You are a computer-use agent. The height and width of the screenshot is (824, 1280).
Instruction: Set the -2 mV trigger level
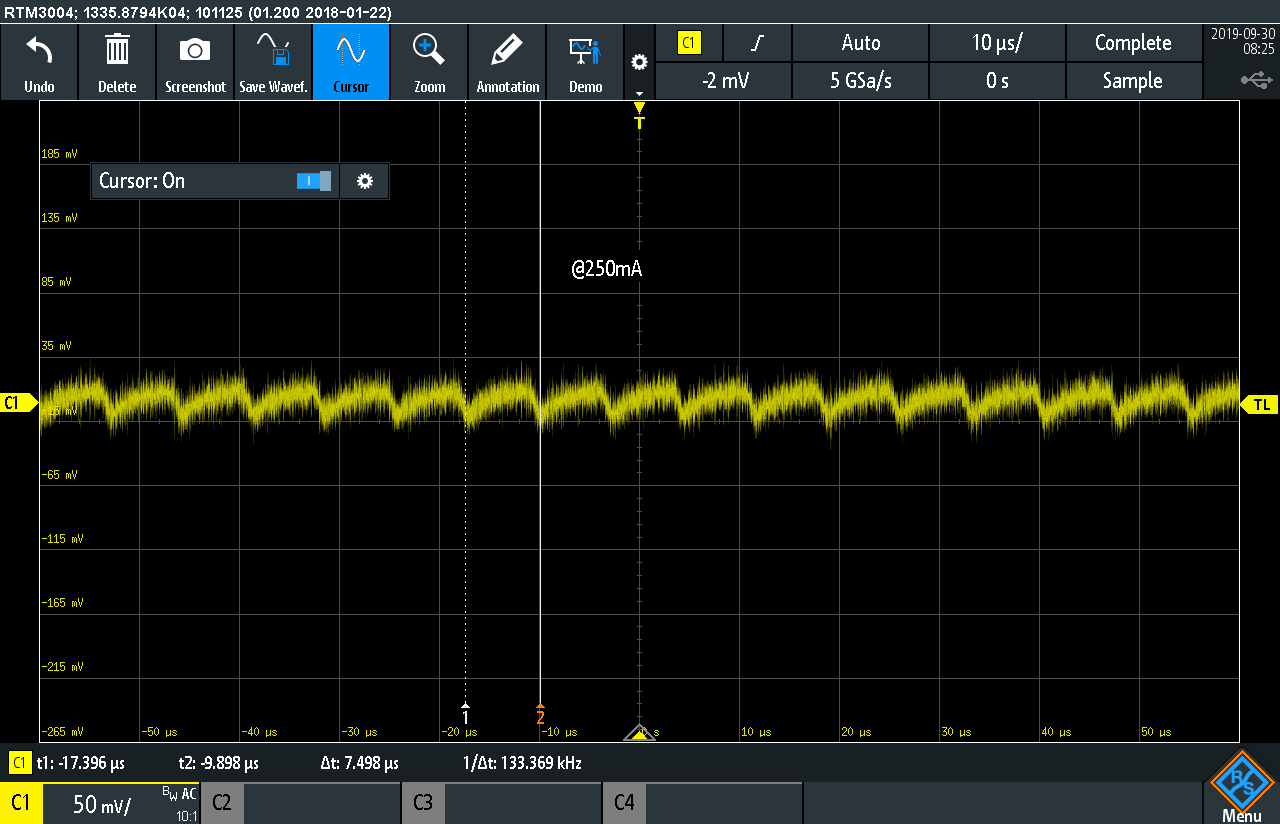(x=724, y=81)
